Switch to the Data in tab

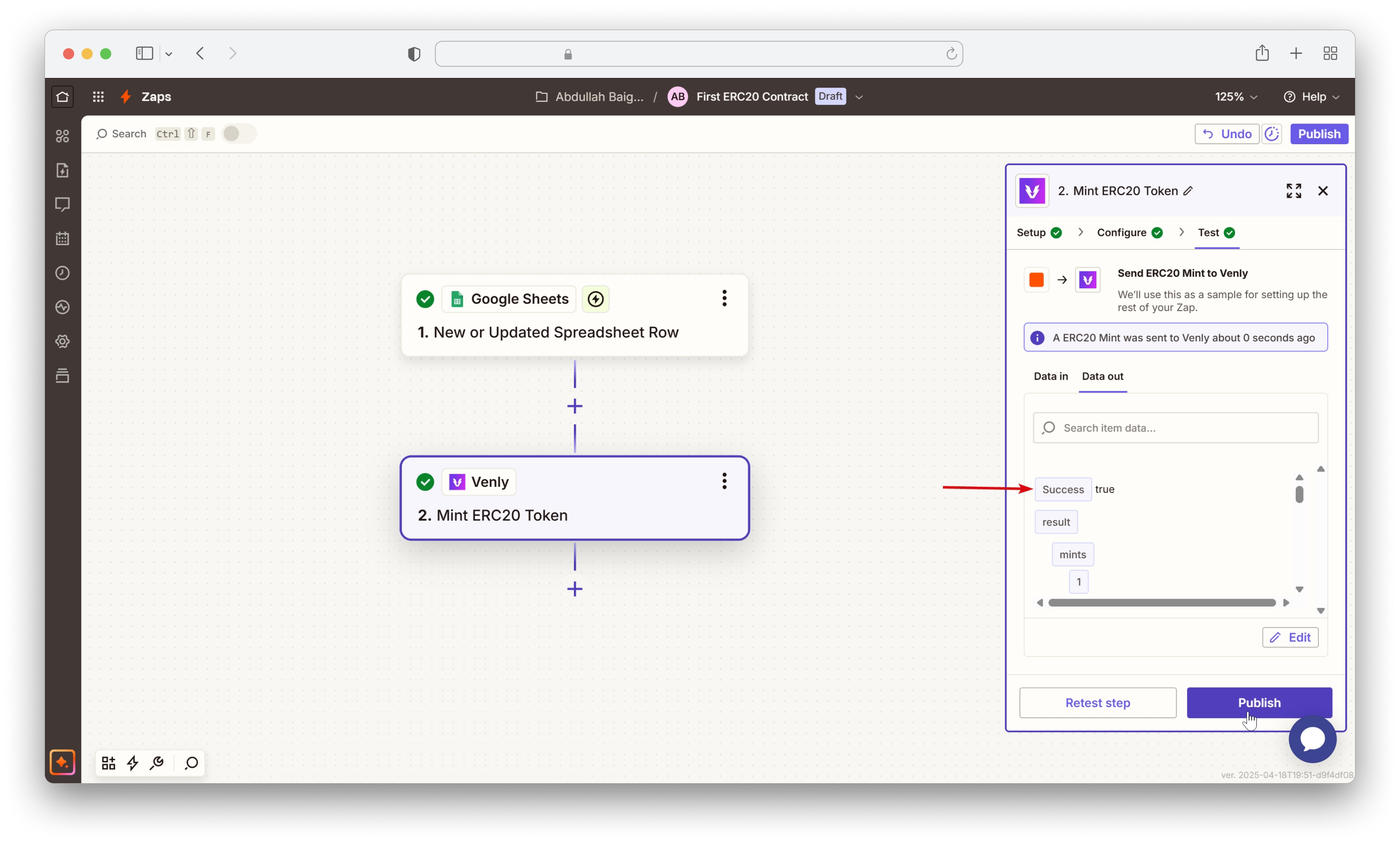point(1050,376)
